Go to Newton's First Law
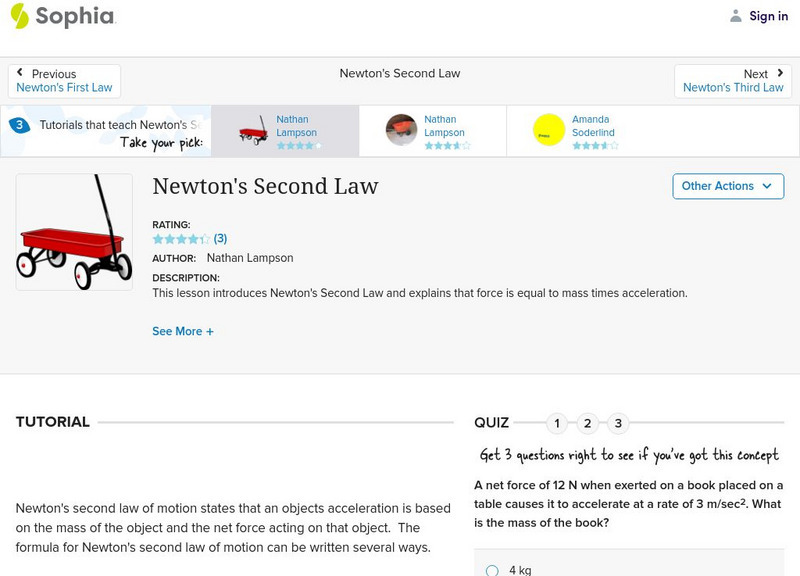 [64, 88]
